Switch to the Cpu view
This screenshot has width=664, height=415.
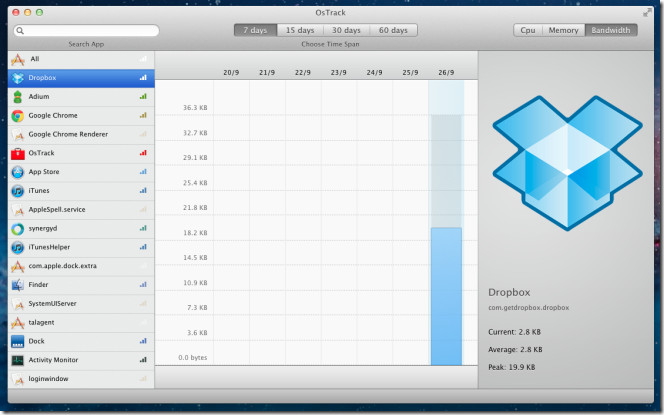point(528,30)
